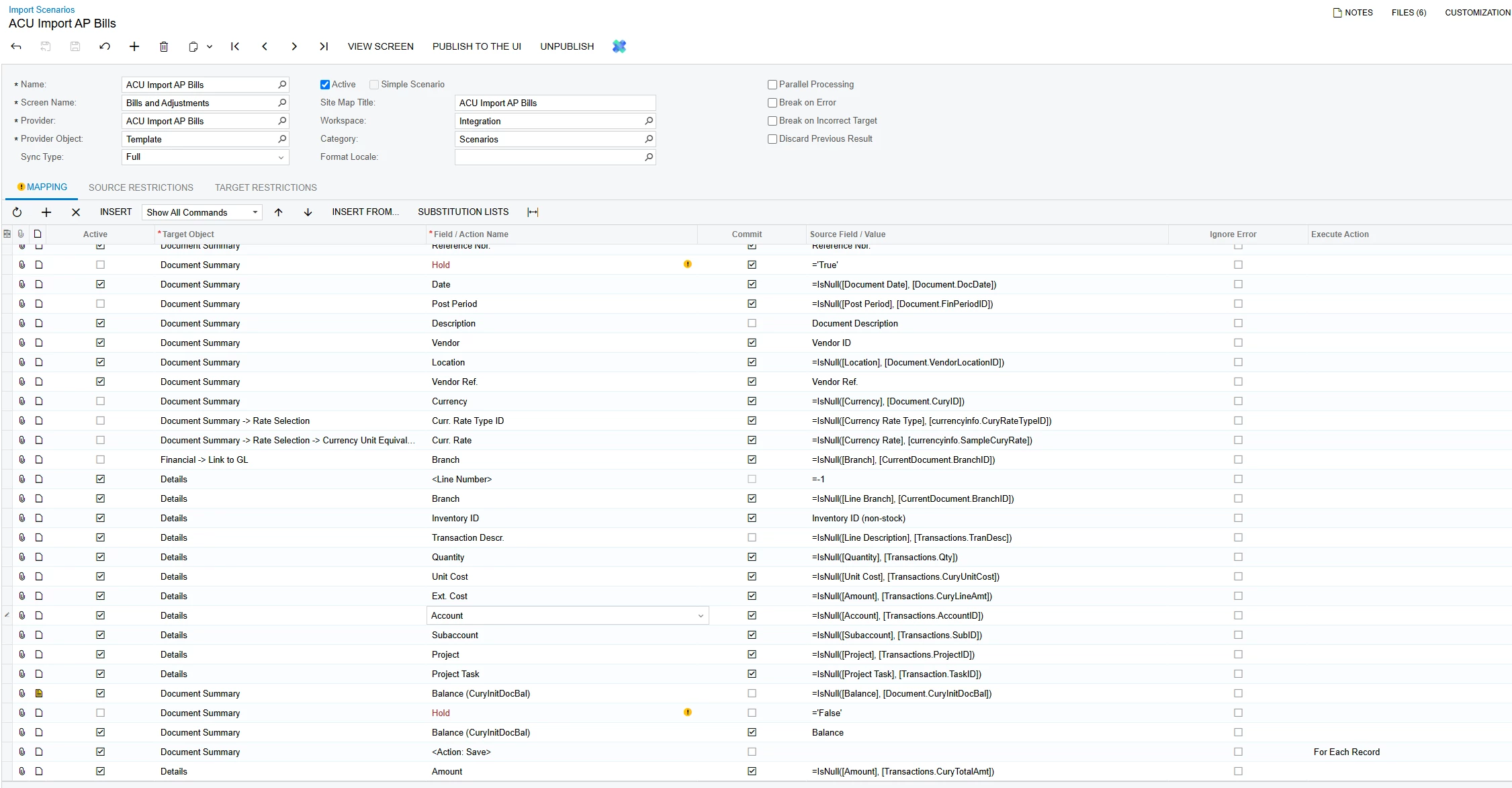Switch to the Source Restrictions tab
1512x788 pixels.
tap(141, 187)
